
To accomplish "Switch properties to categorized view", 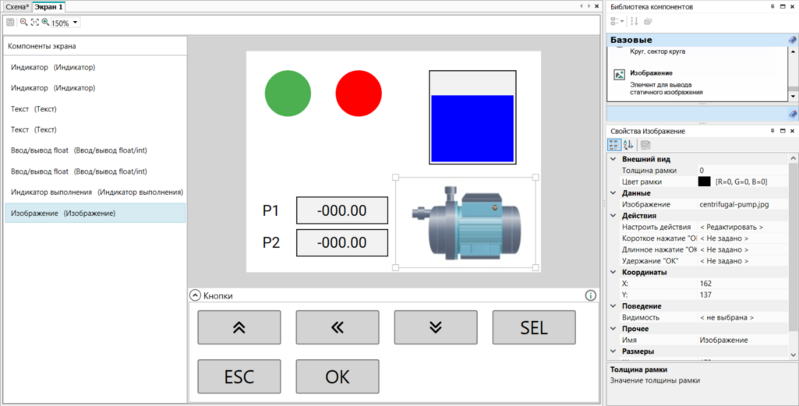I will 615,145.
